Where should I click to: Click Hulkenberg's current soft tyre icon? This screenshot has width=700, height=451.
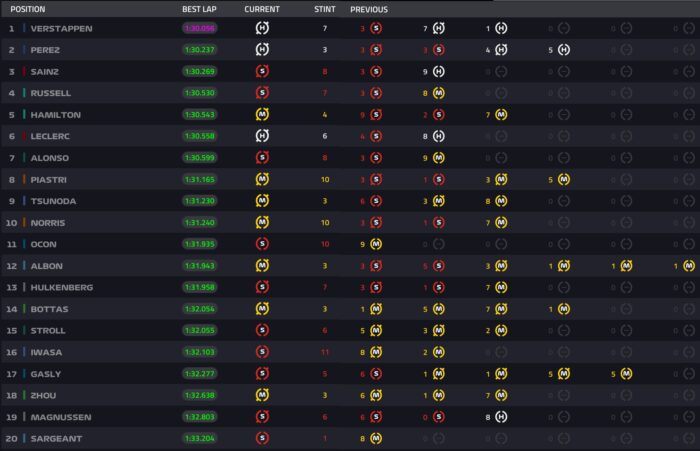262,287
